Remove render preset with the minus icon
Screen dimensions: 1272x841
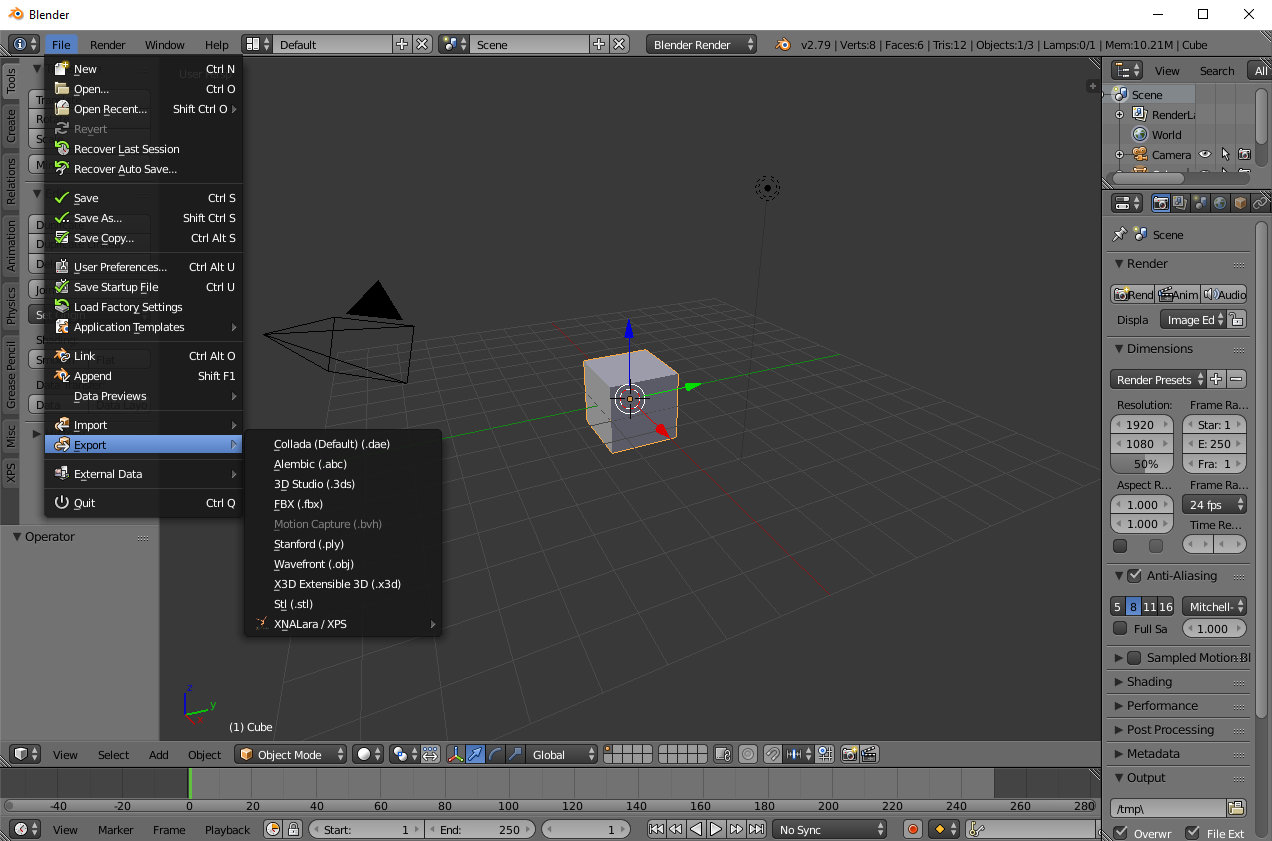(x=1237, y=379)
